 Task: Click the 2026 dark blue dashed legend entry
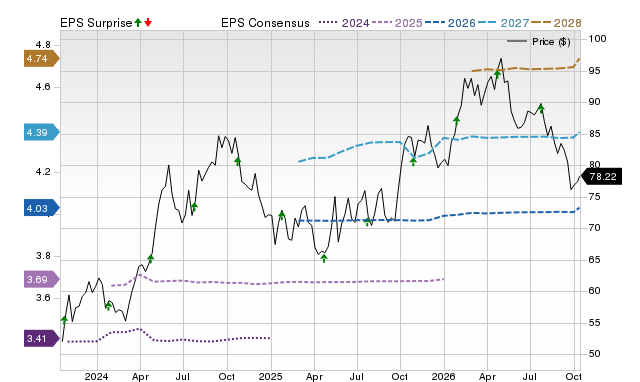coord(450,23)
